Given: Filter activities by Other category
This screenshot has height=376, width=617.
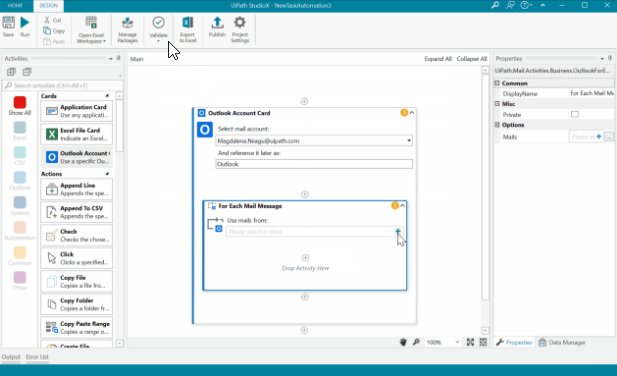Looking at the screenshot, I should click(x=20, y=281).
